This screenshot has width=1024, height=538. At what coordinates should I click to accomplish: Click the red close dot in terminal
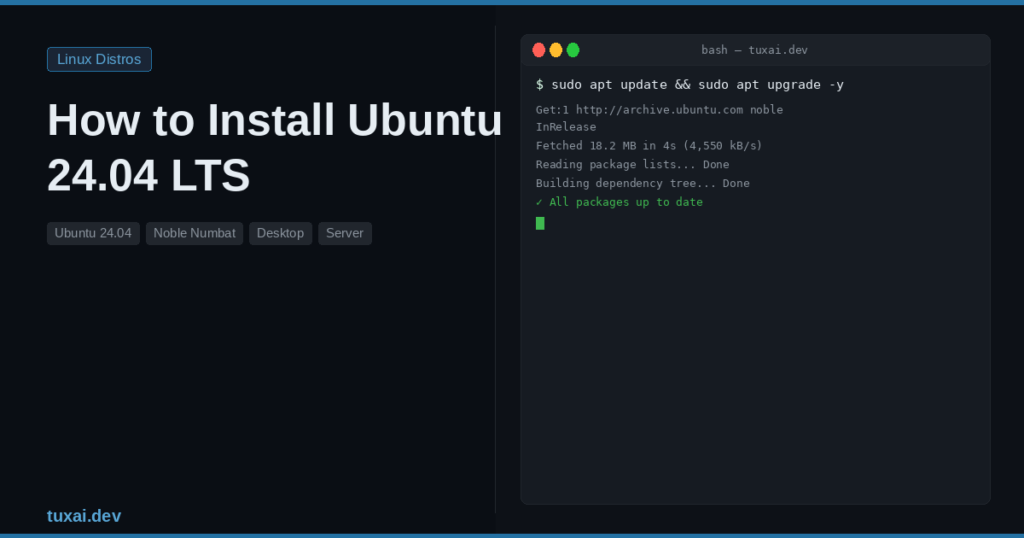click(539, 50)
